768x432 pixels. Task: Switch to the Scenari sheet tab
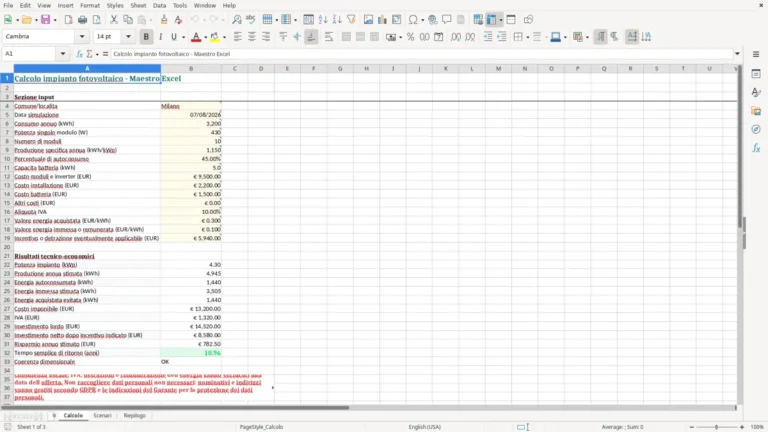(x=102, y=415)
